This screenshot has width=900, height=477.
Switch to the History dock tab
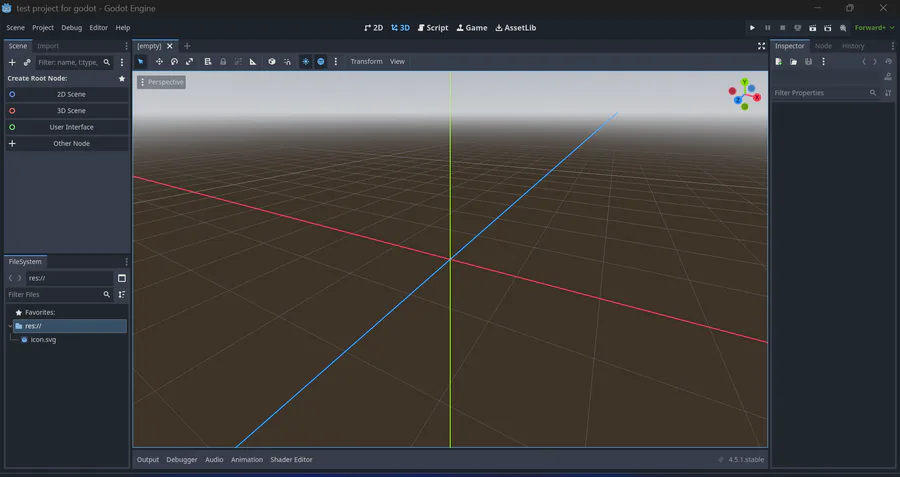point(853,46)
